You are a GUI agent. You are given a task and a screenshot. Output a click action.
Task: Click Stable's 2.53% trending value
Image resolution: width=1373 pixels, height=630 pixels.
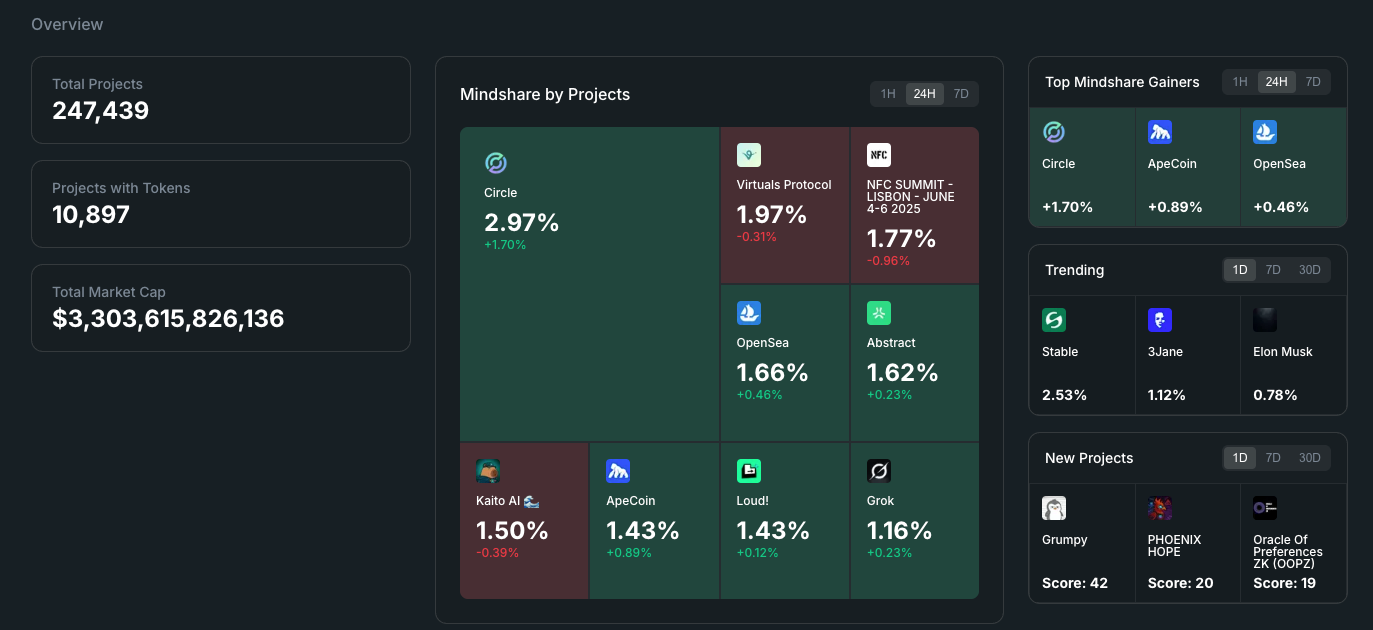(1065, 395)
